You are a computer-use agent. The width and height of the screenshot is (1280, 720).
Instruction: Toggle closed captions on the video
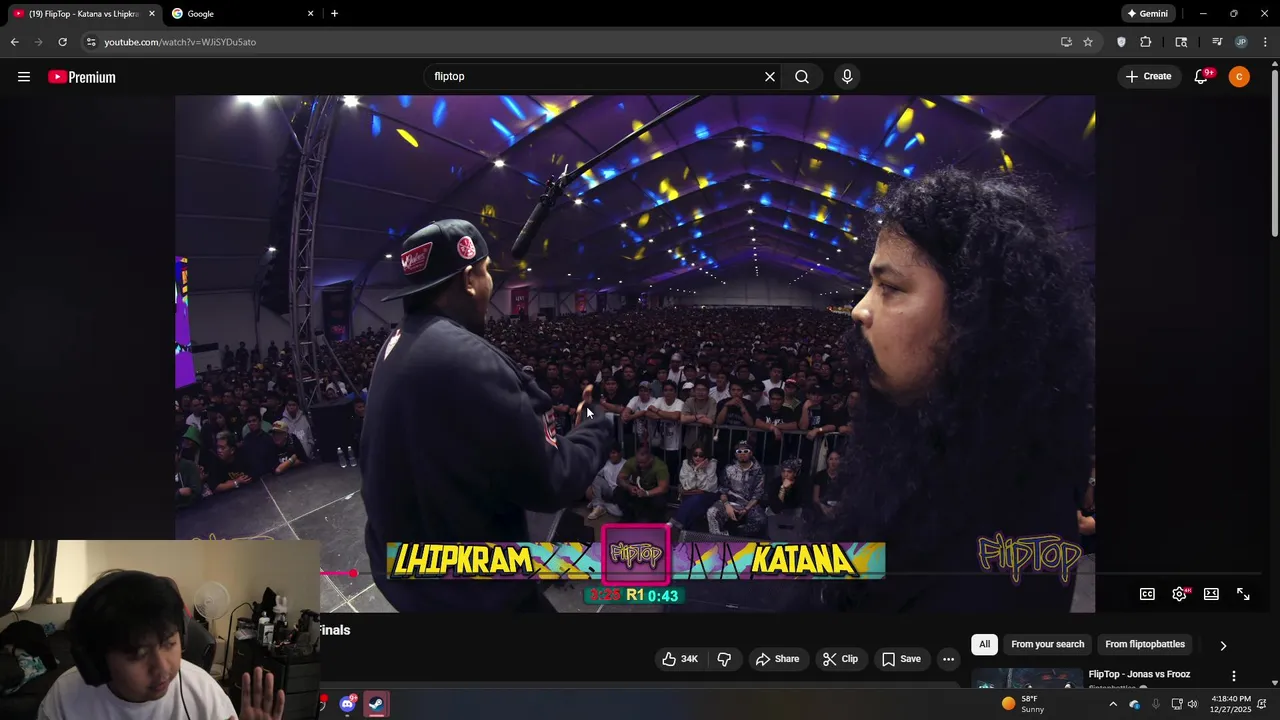pyautogui.click(x=1147, y=594)
